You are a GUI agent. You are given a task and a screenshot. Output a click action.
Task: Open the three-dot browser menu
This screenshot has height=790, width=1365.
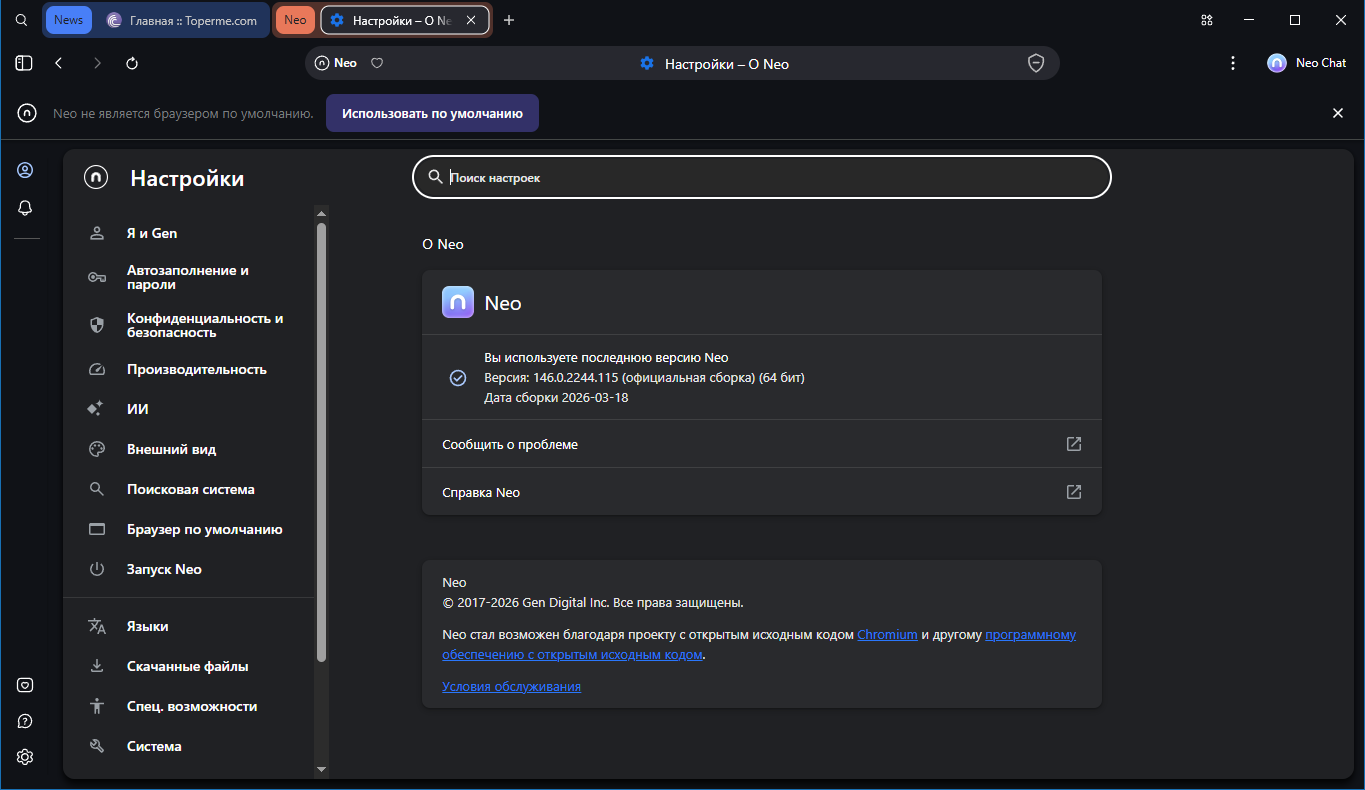click(x=1233, y=63)
